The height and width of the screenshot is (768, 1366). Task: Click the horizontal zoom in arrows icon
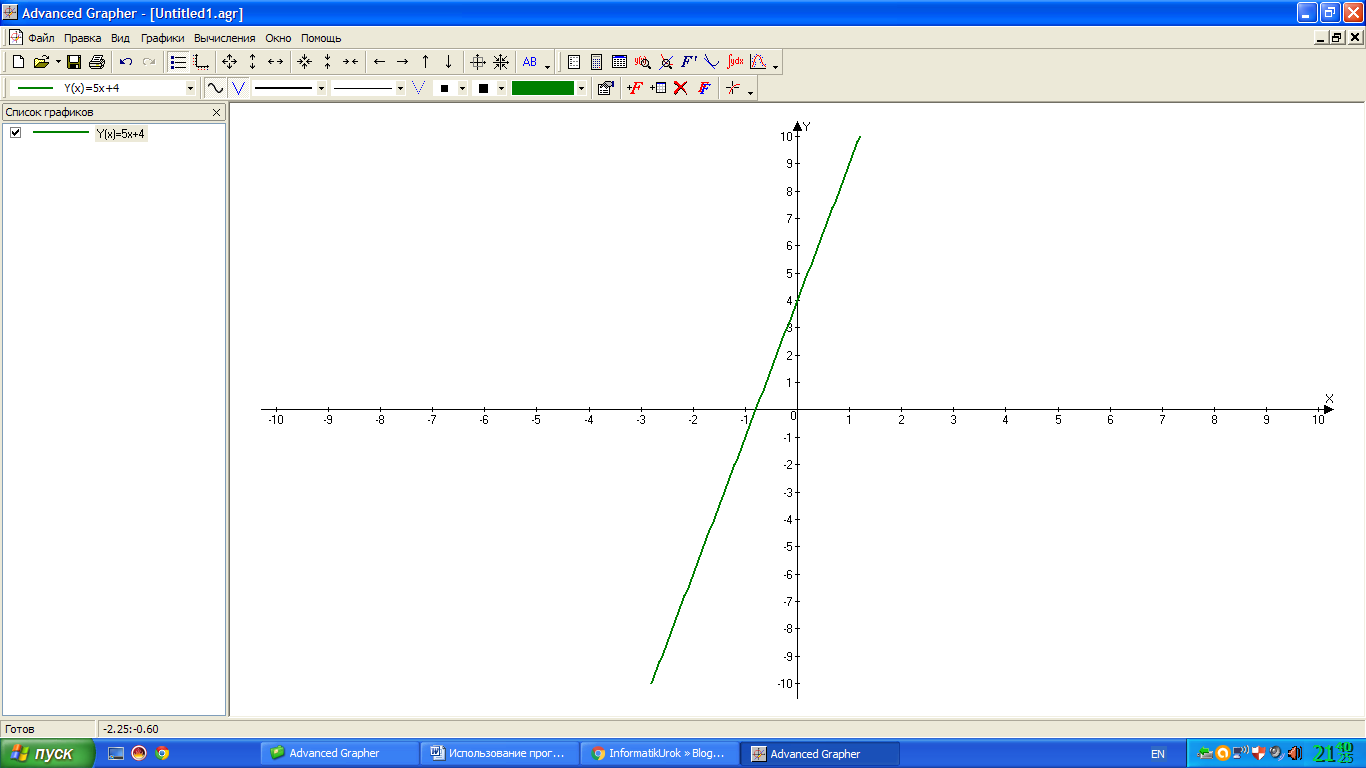coord(275,62)
